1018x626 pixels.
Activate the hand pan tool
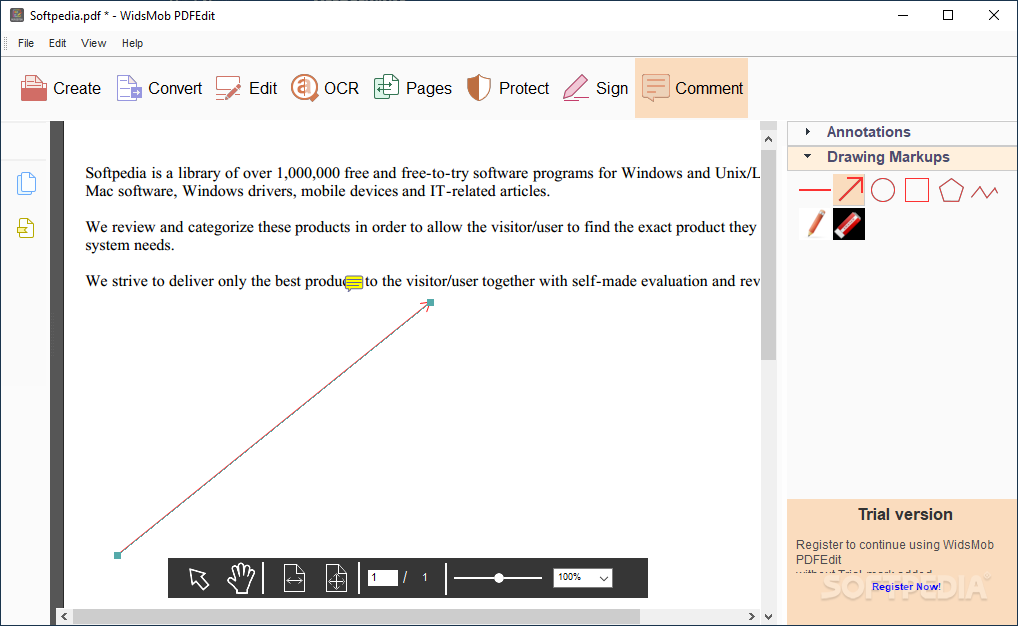tap(241, 578)
